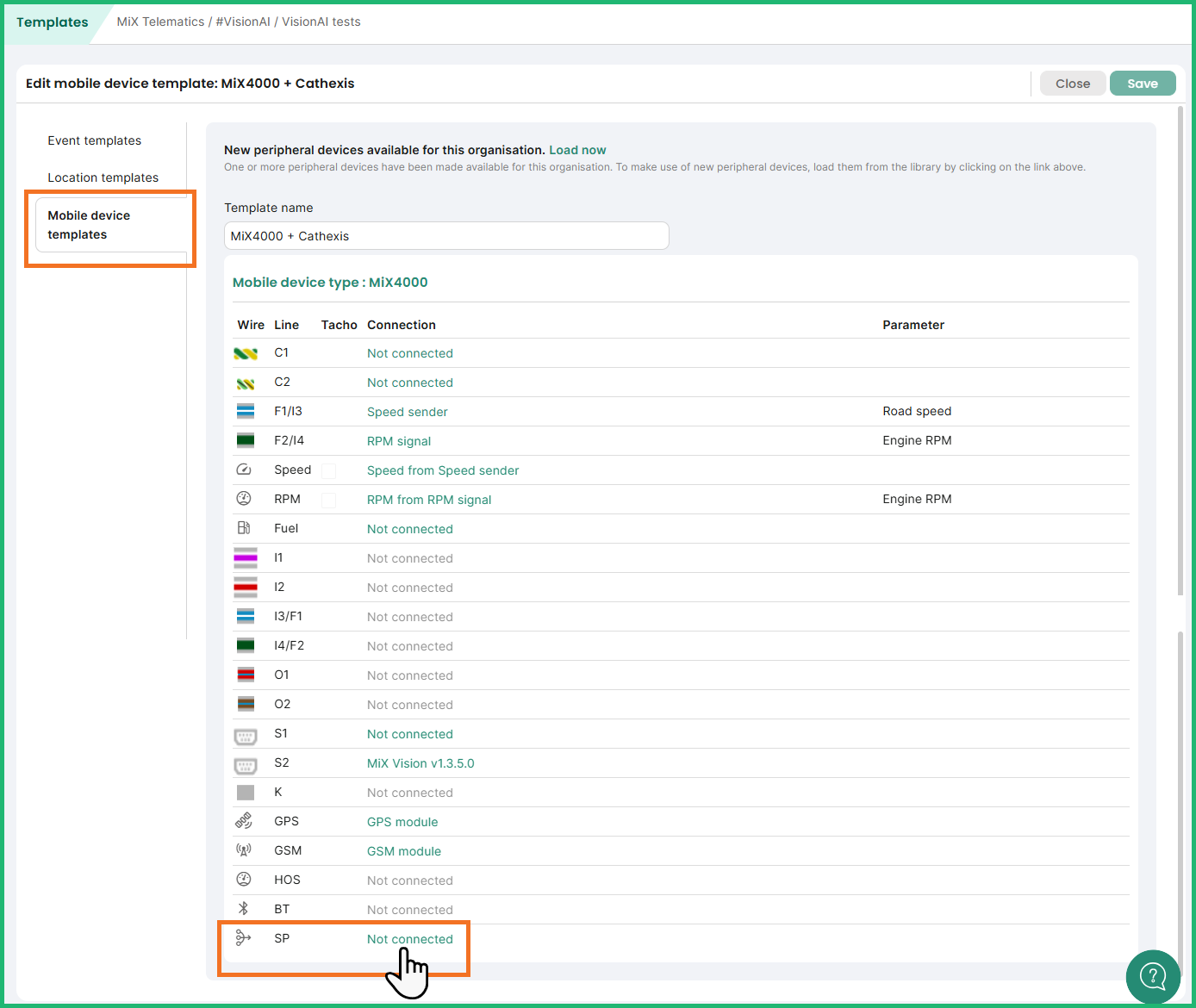Select Mobile device templates in sidebar
Viewport: 1196px width, 1008px height.
click(111, 225)
